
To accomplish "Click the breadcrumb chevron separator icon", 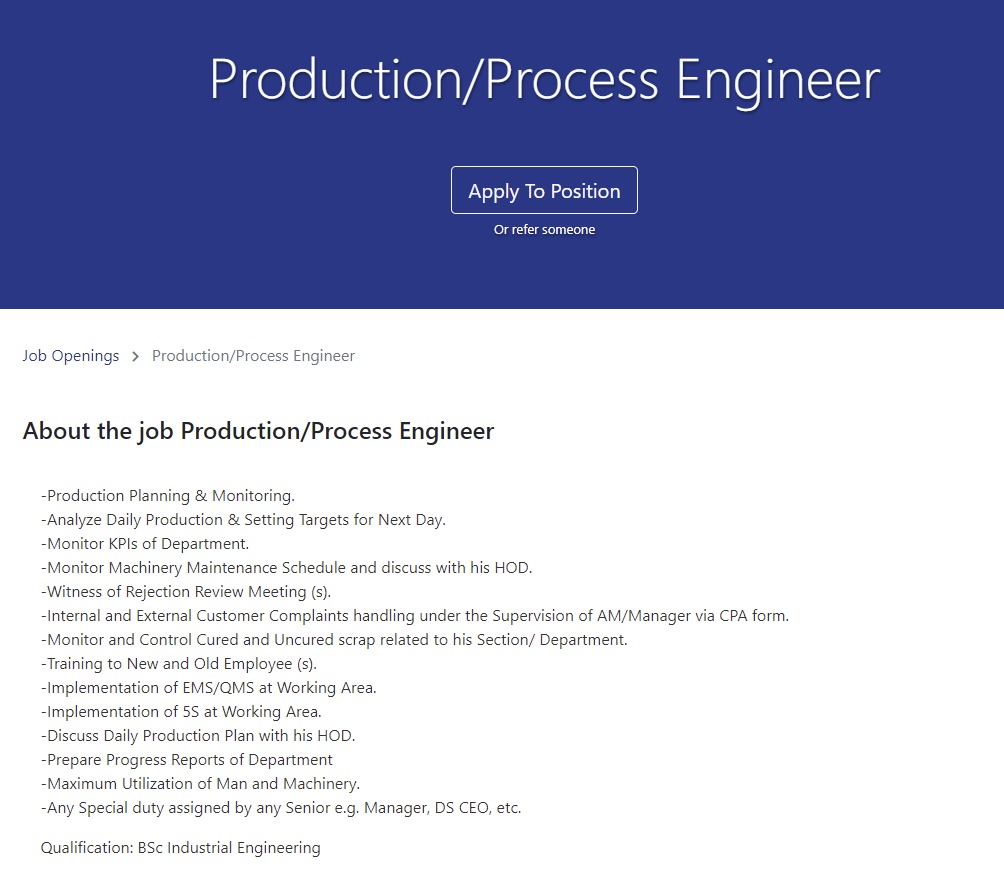I will click(x=136, y=357).
